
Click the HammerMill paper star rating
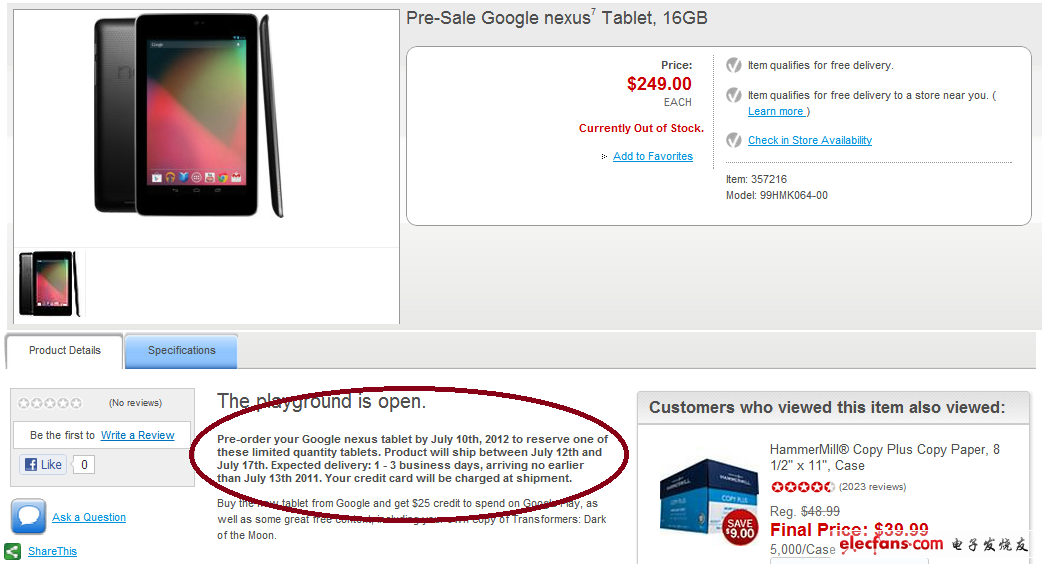pyautogui.click(x=802, y=487)
